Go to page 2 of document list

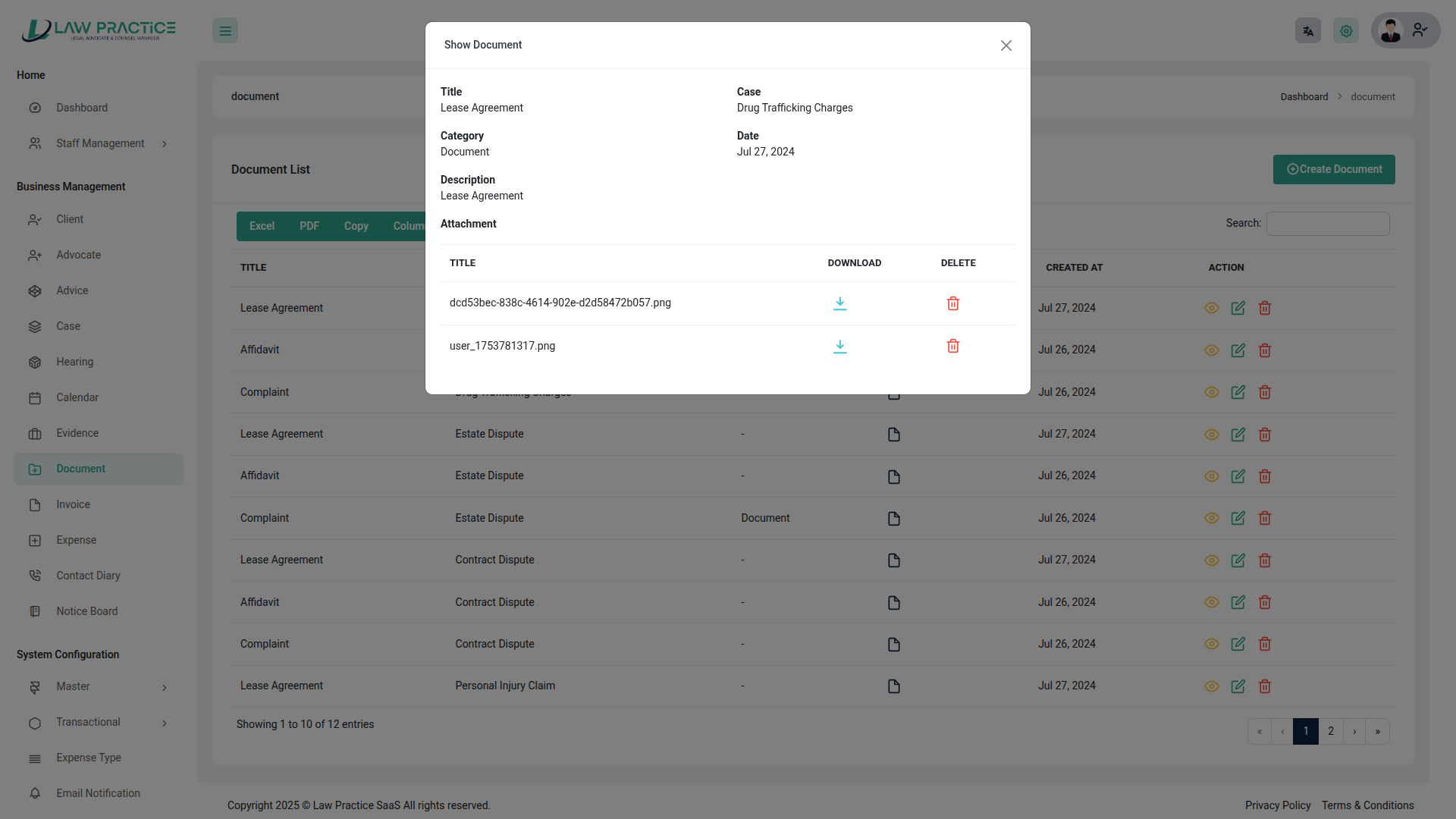(x=1330, y=732)
